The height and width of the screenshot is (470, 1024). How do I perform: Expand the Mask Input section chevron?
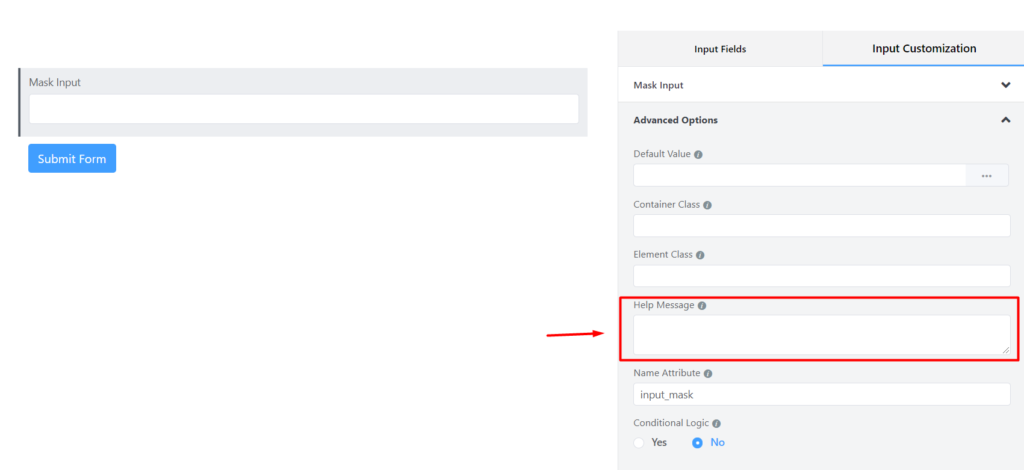tap(1006, 86)
